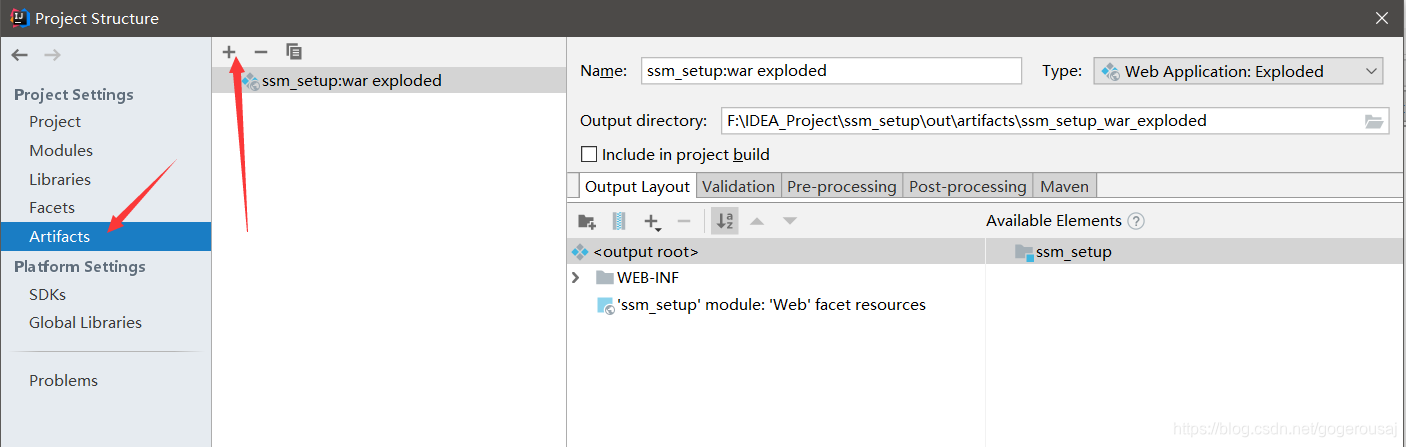Click the remove element minus in layout toolbar
Image resolution: width=1406 pixels, height=447 pixels.
tap(684, 221)
